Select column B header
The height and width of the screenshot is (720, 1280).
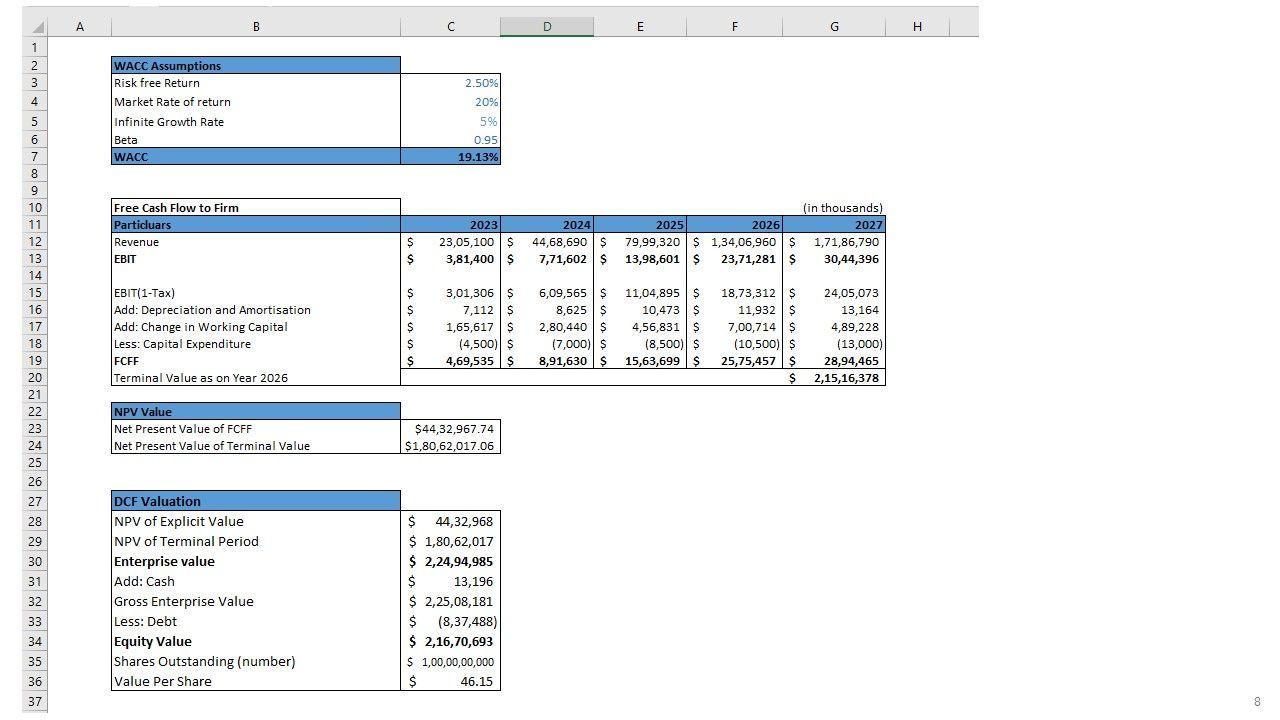click(255, 27)
